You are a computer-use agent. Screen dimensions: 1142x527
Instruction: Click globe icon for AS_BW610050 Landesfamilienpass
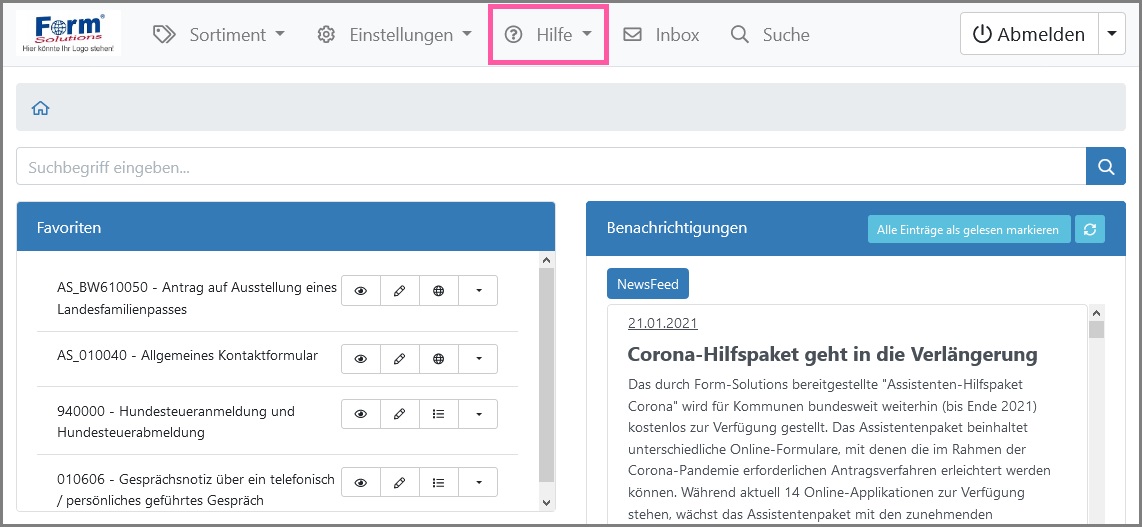tap(438, 291)
